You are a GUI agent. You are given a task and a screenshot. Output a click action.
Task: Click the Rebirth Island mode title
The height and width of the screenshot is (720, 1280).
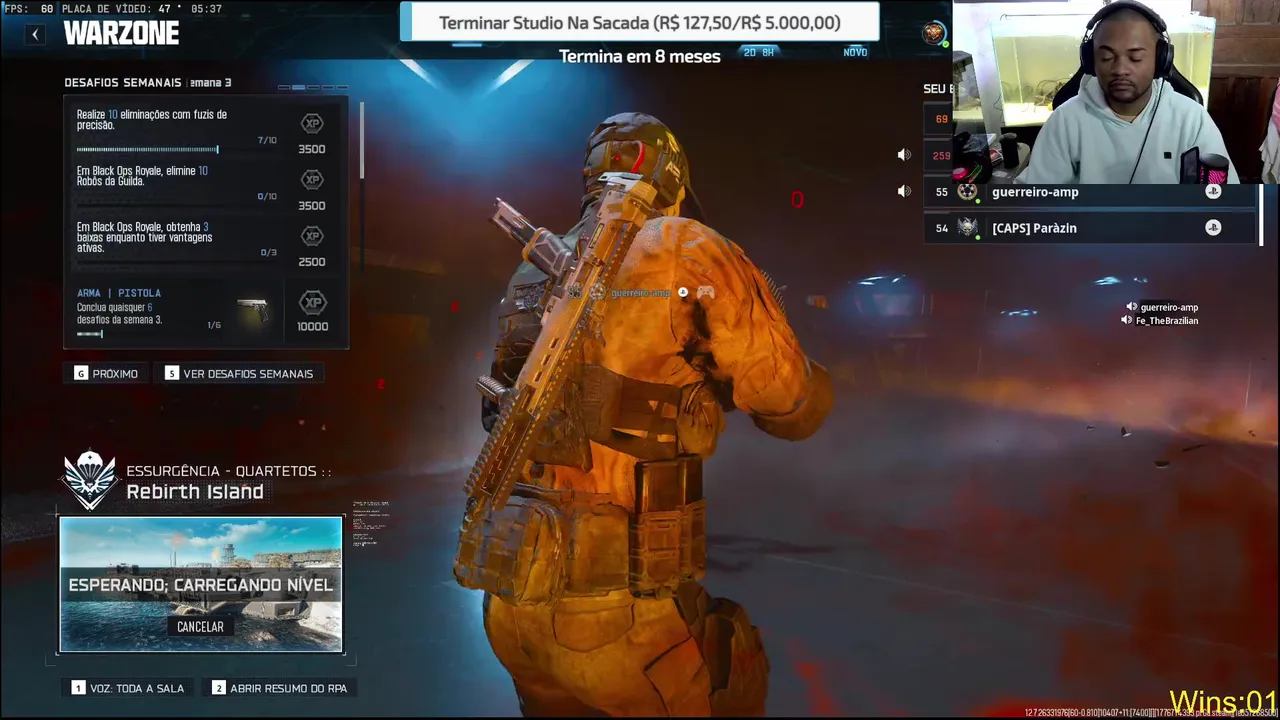pyautogui.click(x=195, y=492)
